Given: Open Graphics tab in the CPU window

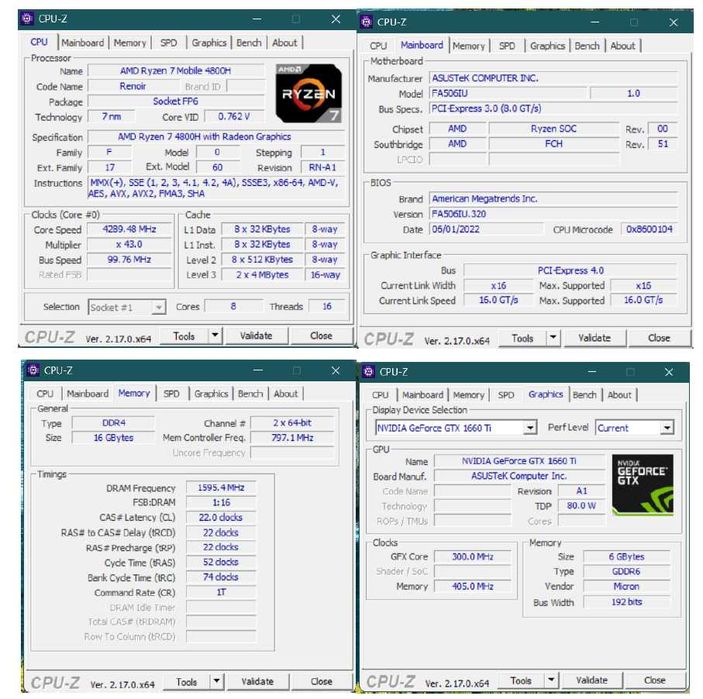Looking at the screenshot, I should click(x=209, y=43).
